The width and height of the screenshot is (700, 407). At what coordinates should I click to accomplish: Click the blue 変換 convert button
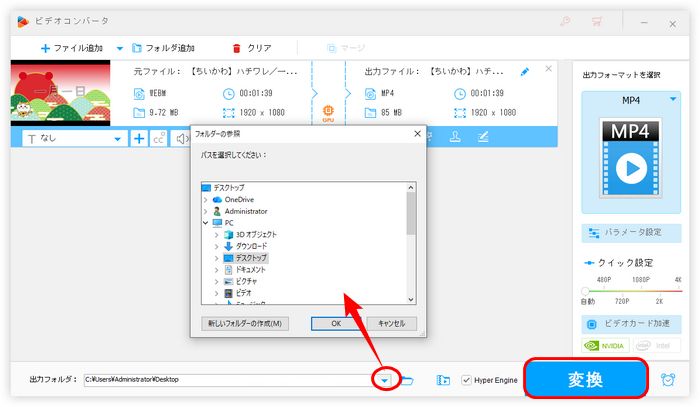(586, 379)
